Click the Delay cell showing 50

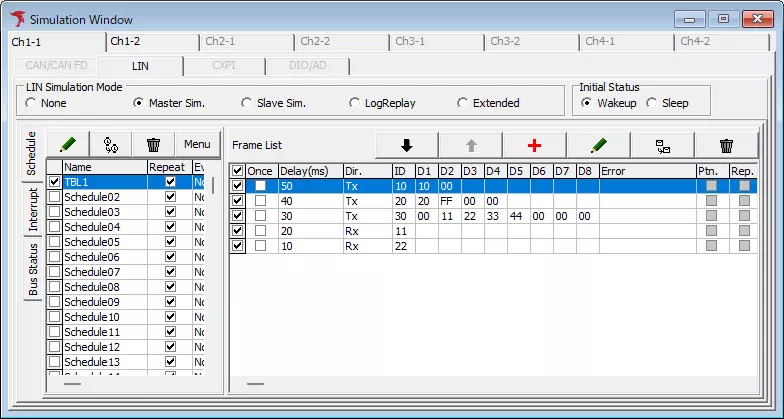coord(310,186)
